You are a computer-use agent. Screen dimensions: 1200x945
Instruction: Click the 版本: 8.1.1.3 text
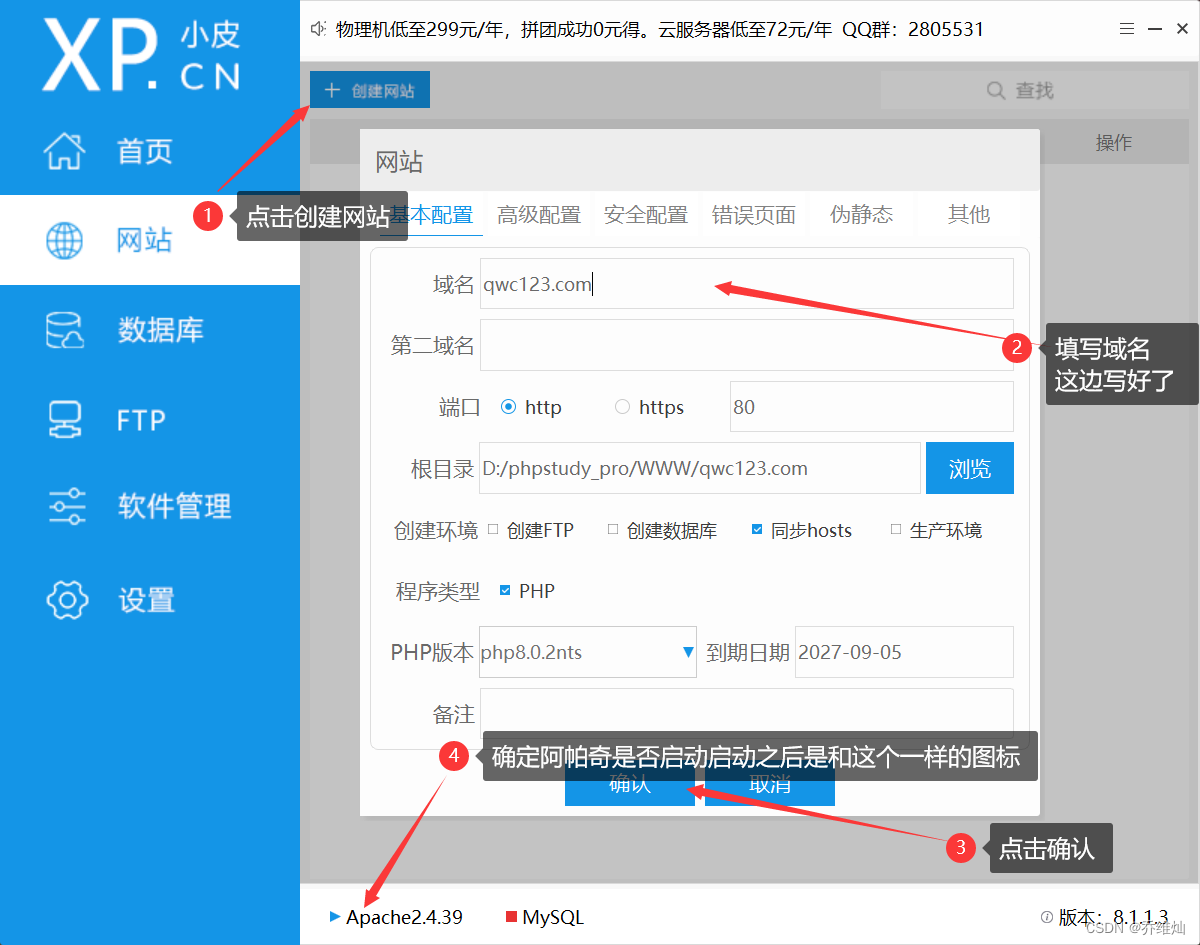click(1113, 917)
